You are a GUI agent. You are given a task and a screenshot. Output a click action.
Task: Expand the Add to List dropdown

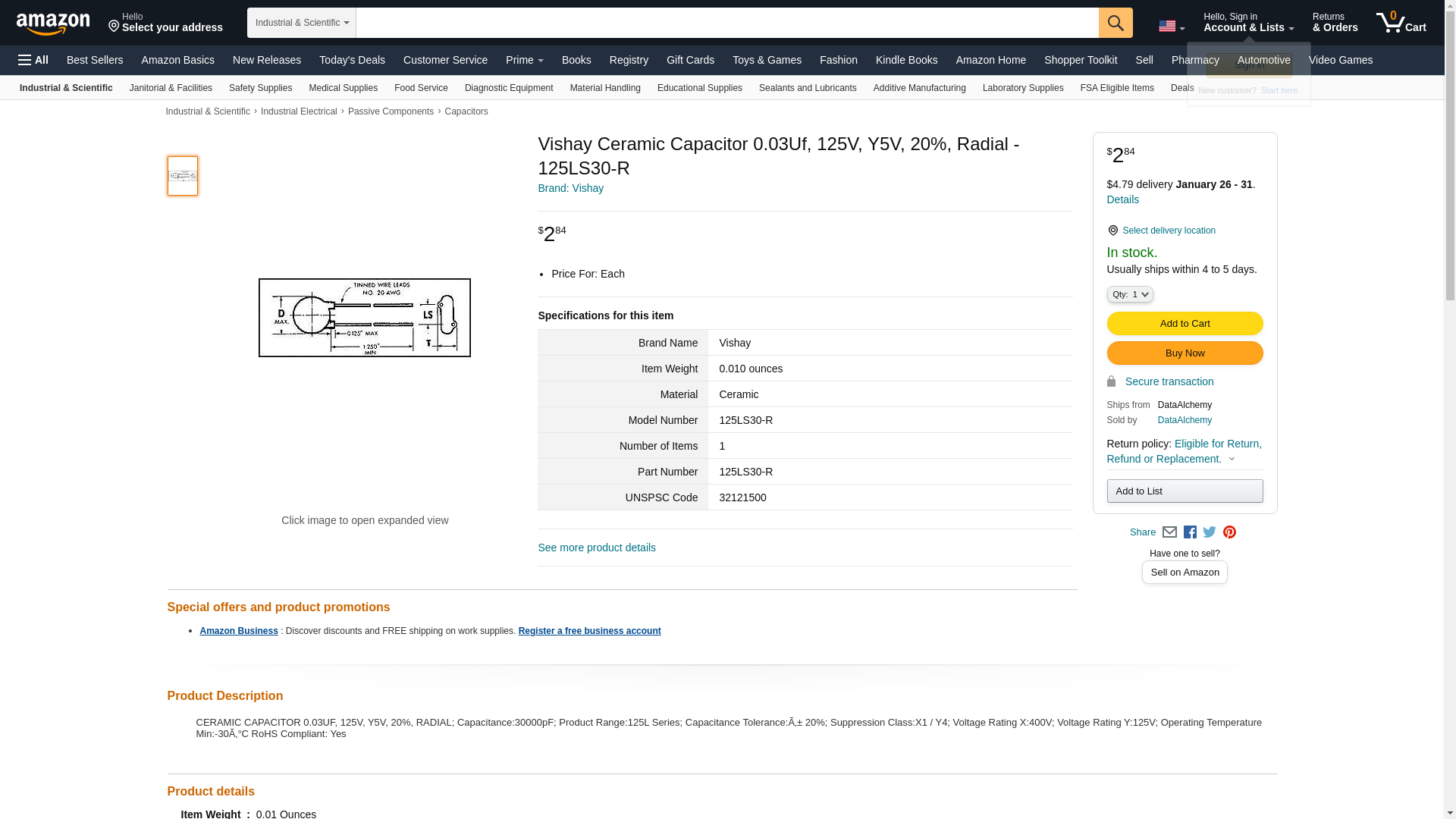tap(1184, 491)
